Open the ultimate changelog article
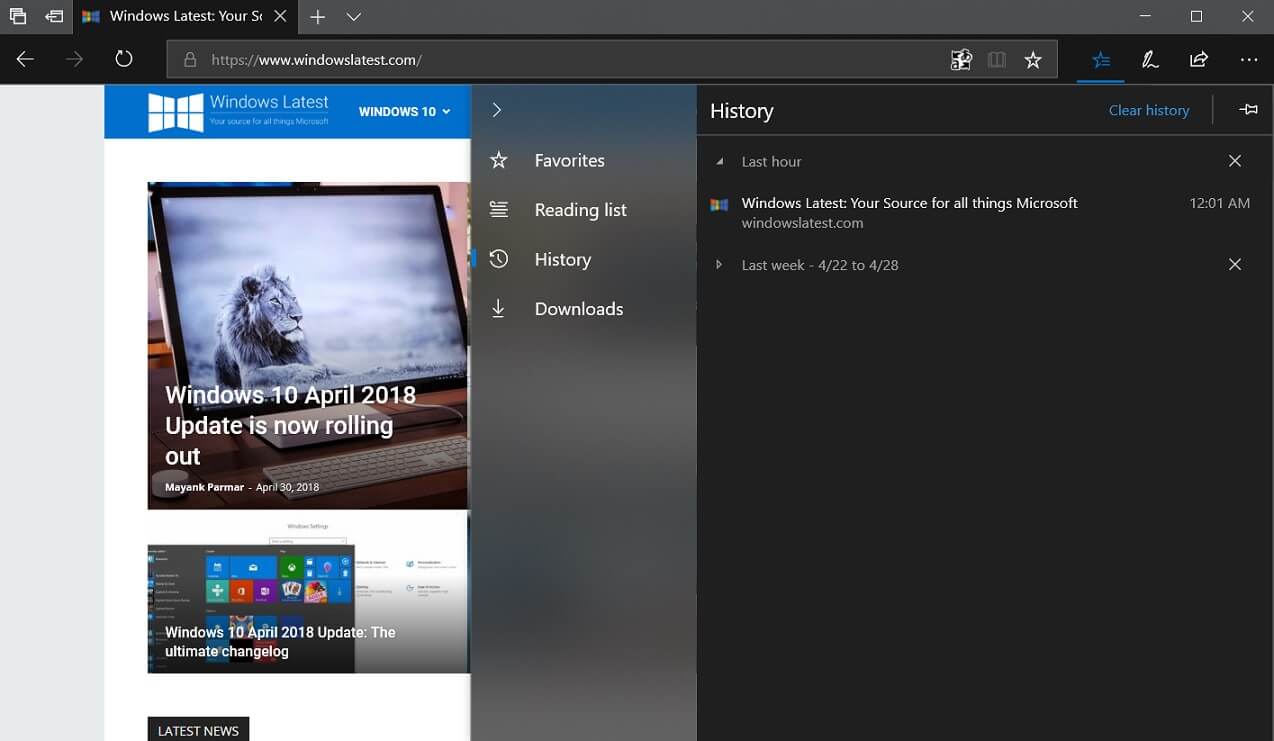The height and width of the screenshot is (741, 1274). point(280,642)
